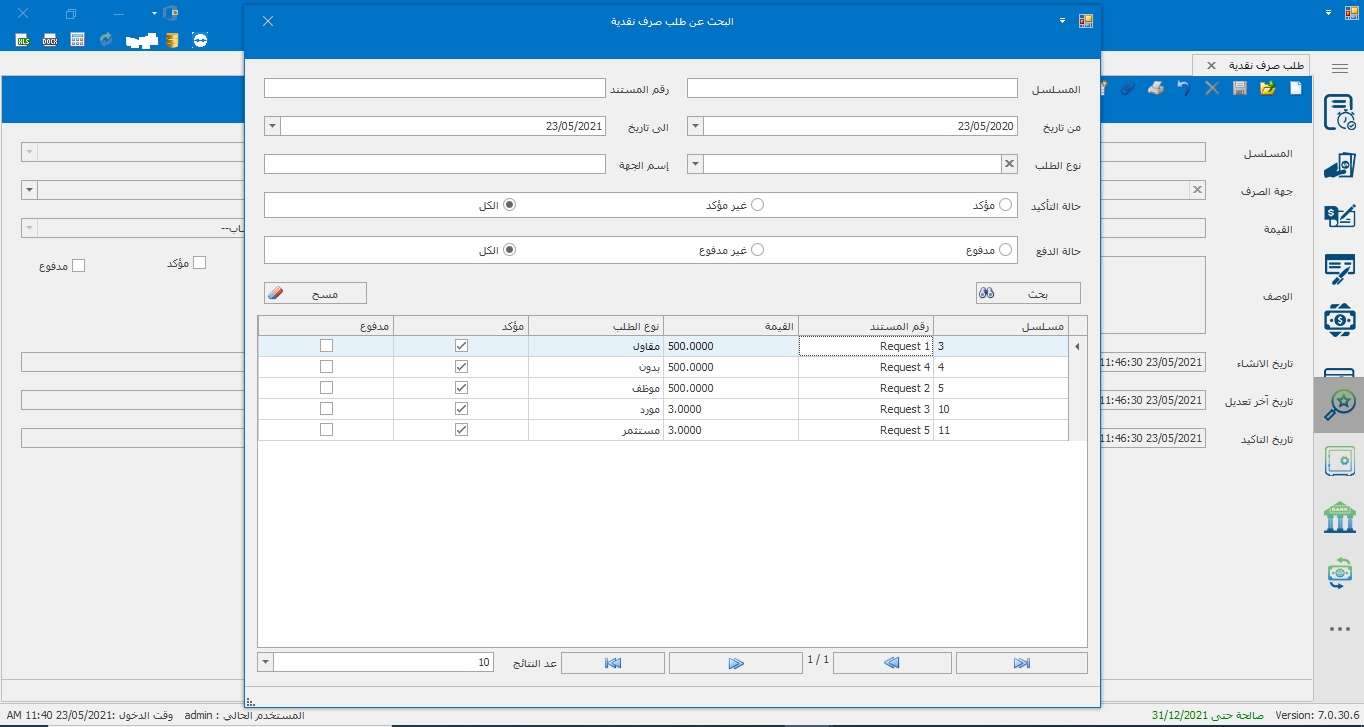The width and height of the screenshot is (1364, 727).
Task: Open the 'نوع الطلب' dropdown arrow
Action: coord(696,164)
